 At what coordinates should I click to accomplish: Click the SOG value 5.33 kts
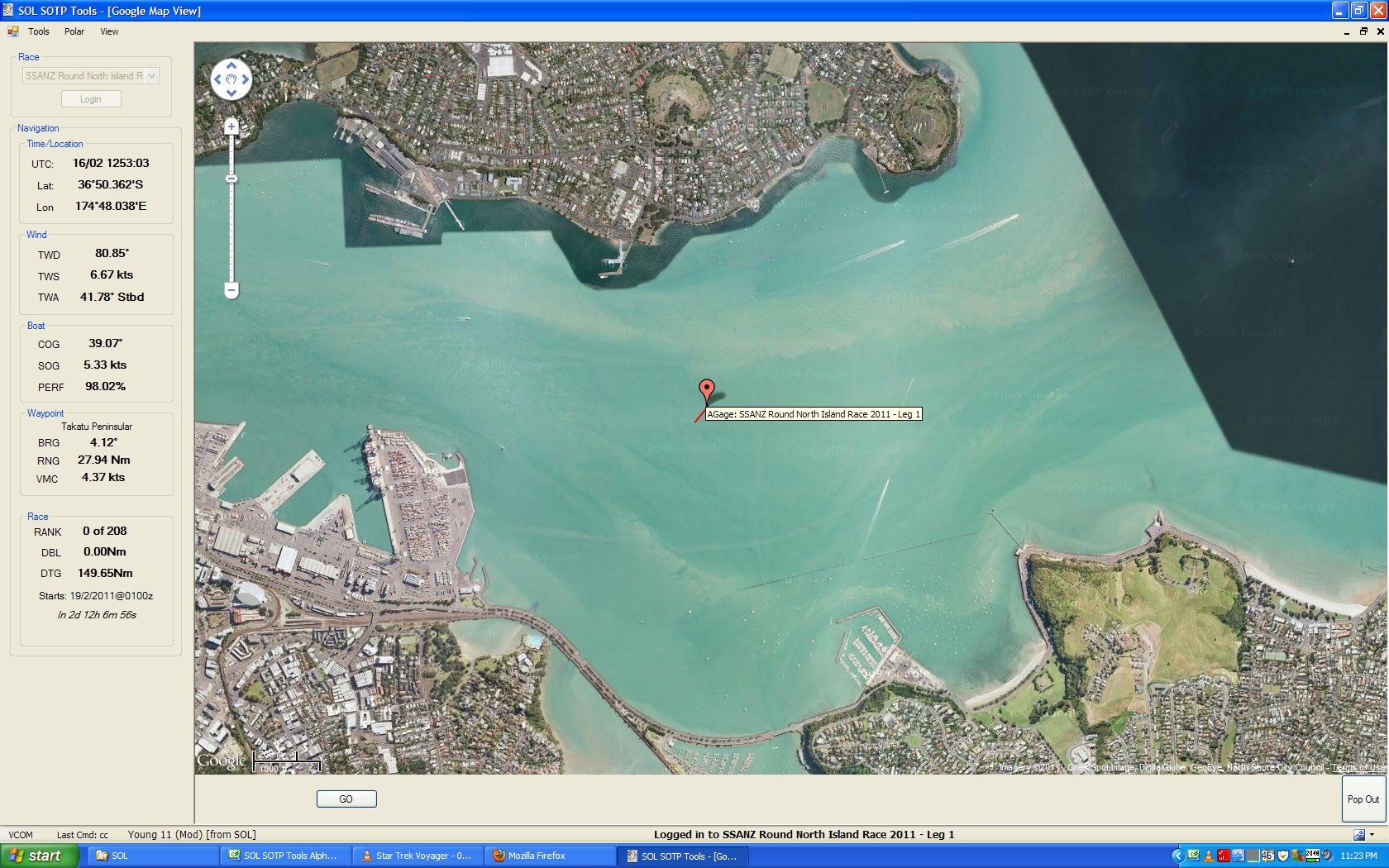[105, 365]
